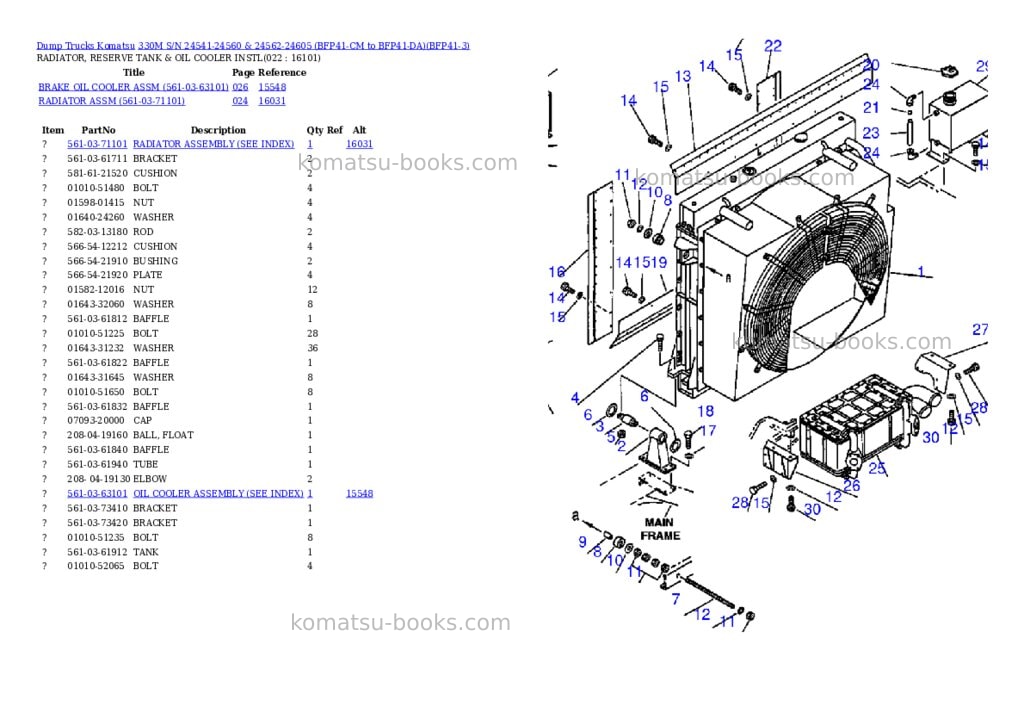Select part number 01010-52065 BOLT
The image size is (1024, 725).
pos(96,566)
